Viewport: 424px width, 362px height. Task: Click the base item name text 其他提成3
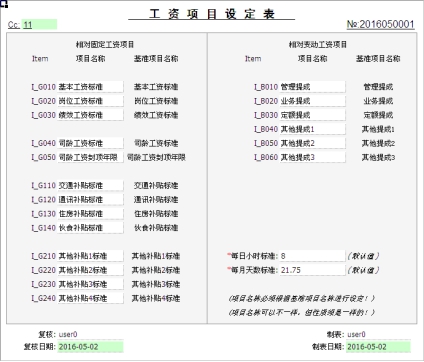click(378, 157)
